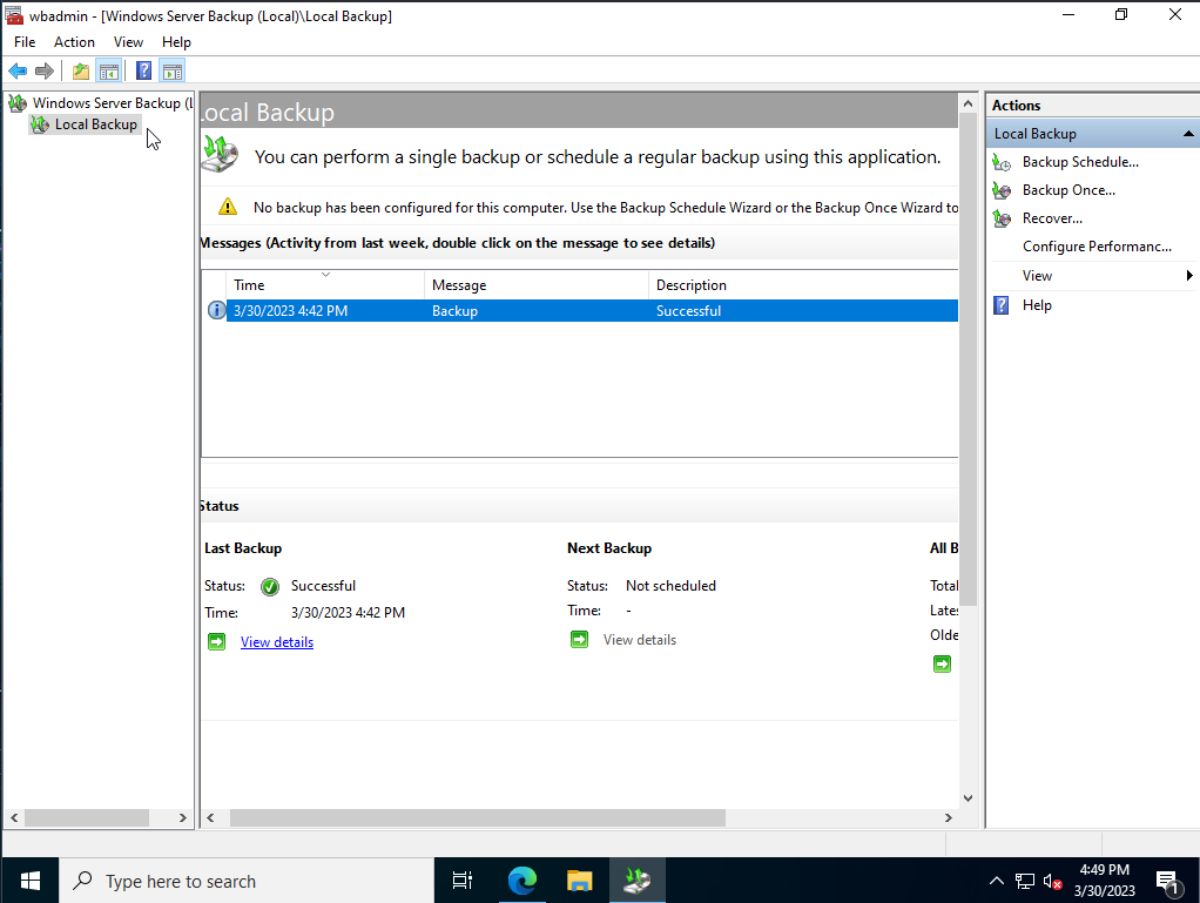Toggle the Show/Hide Action Pane button

tap(172, 71)
